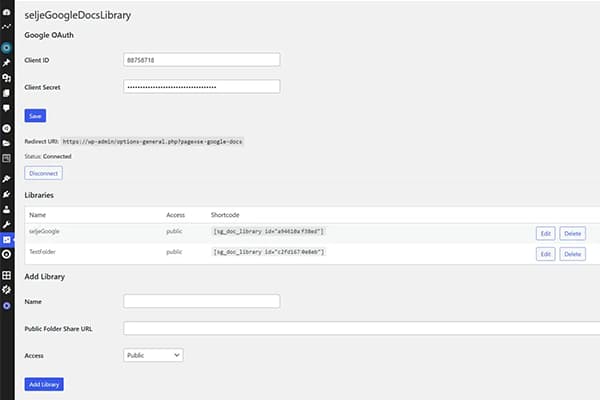Edit the TestFolder library

coord(546,254)
